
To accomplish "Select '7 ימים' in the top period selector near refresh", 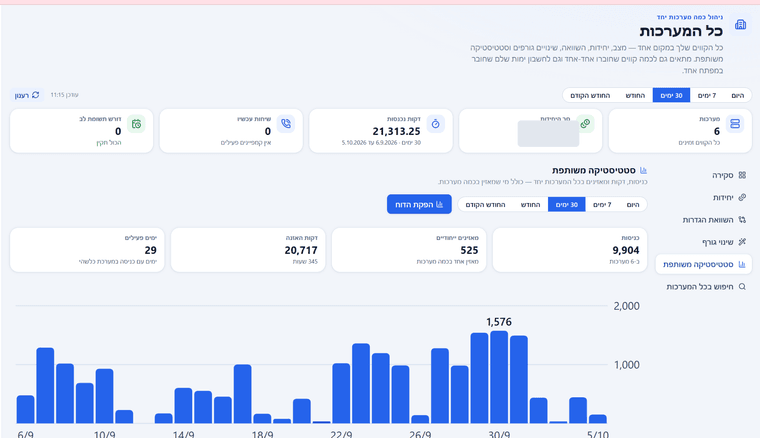I will [x=707, y=95].
